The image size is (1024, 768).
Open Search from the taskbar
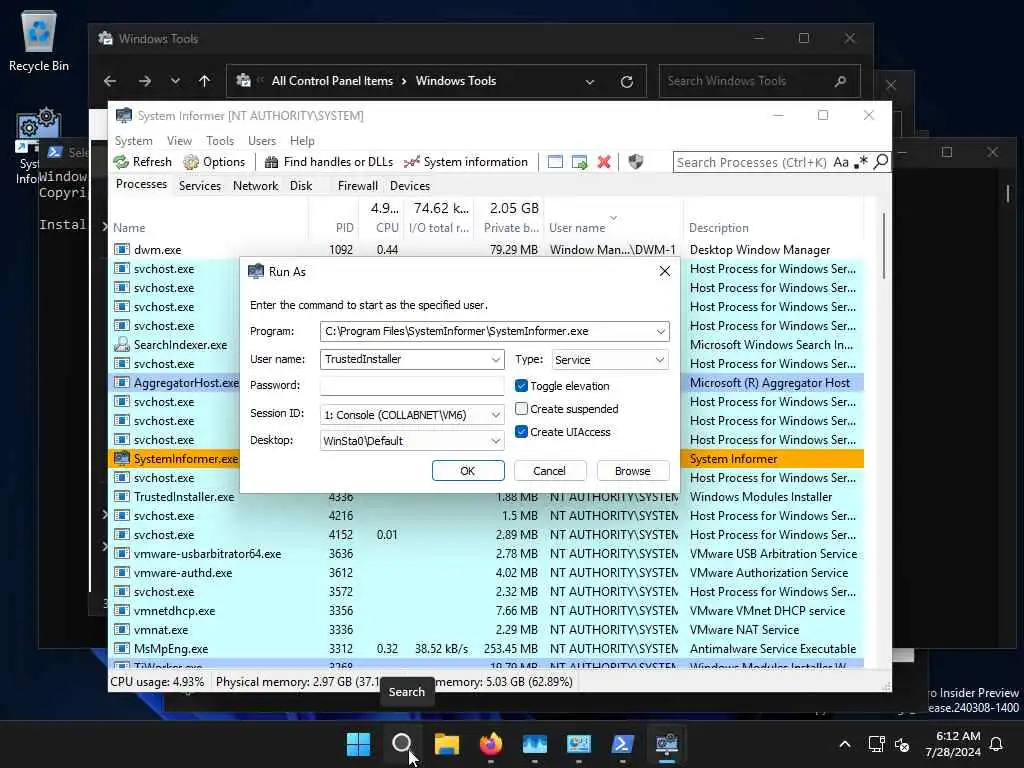(x=402, y=744)
